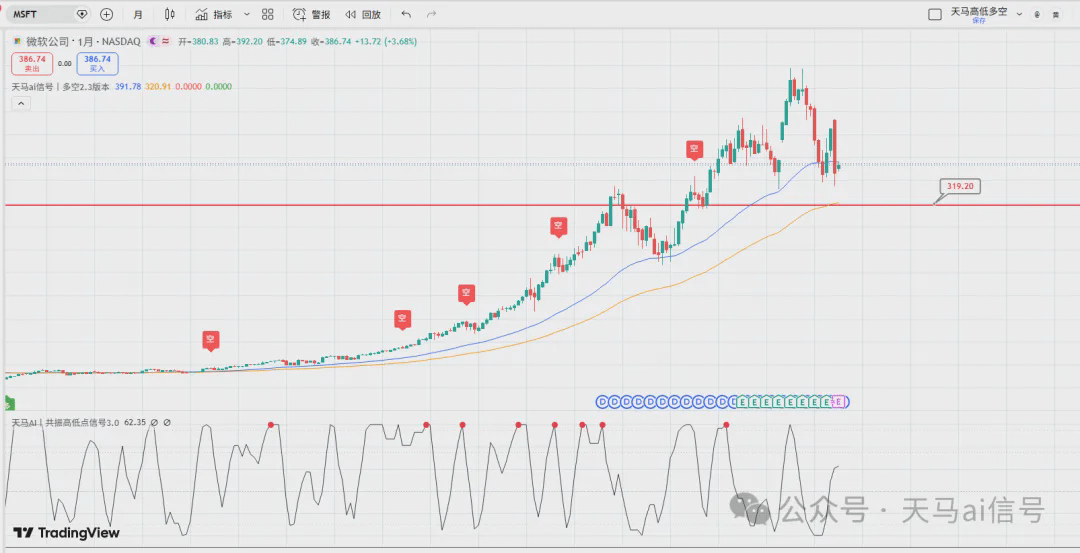Open the candlestick chart type picker
The image size is (1080, 553).
click(169, 14)
